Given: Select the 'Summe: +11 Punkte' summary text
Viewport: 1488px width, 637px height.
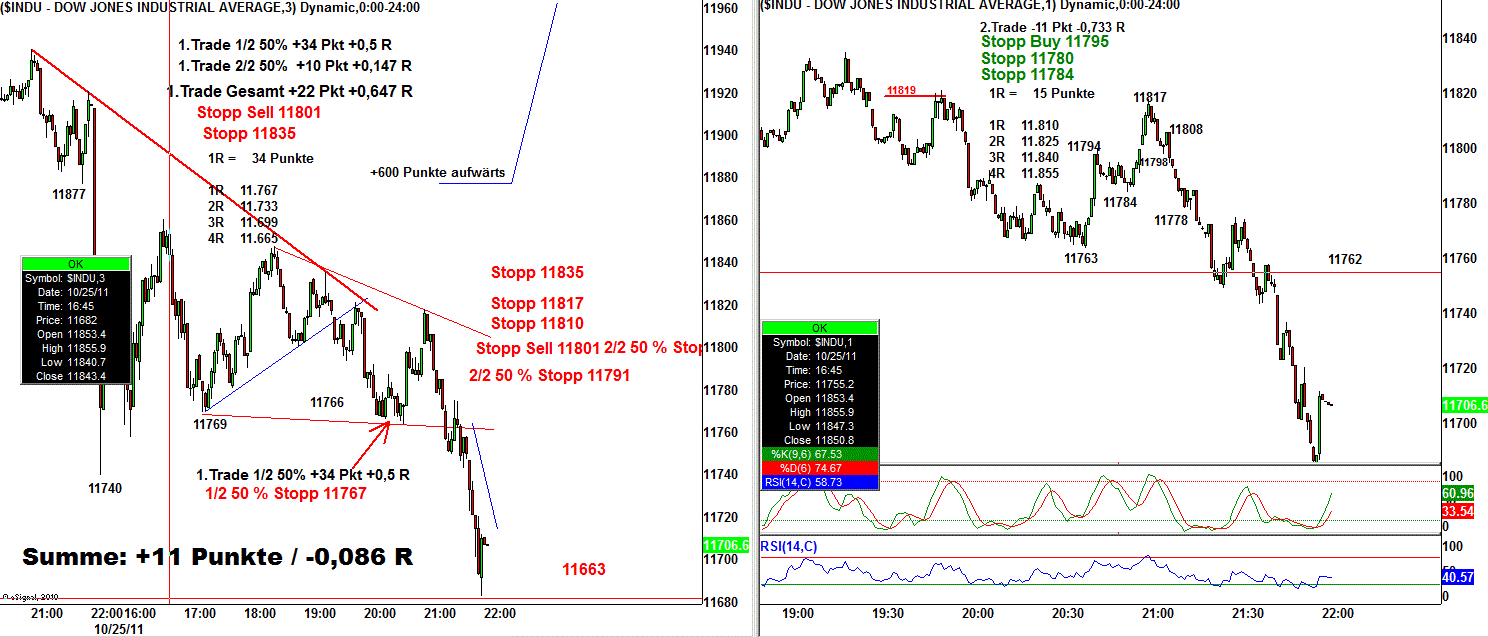Looking at the screenshot, I should [217, 557].
